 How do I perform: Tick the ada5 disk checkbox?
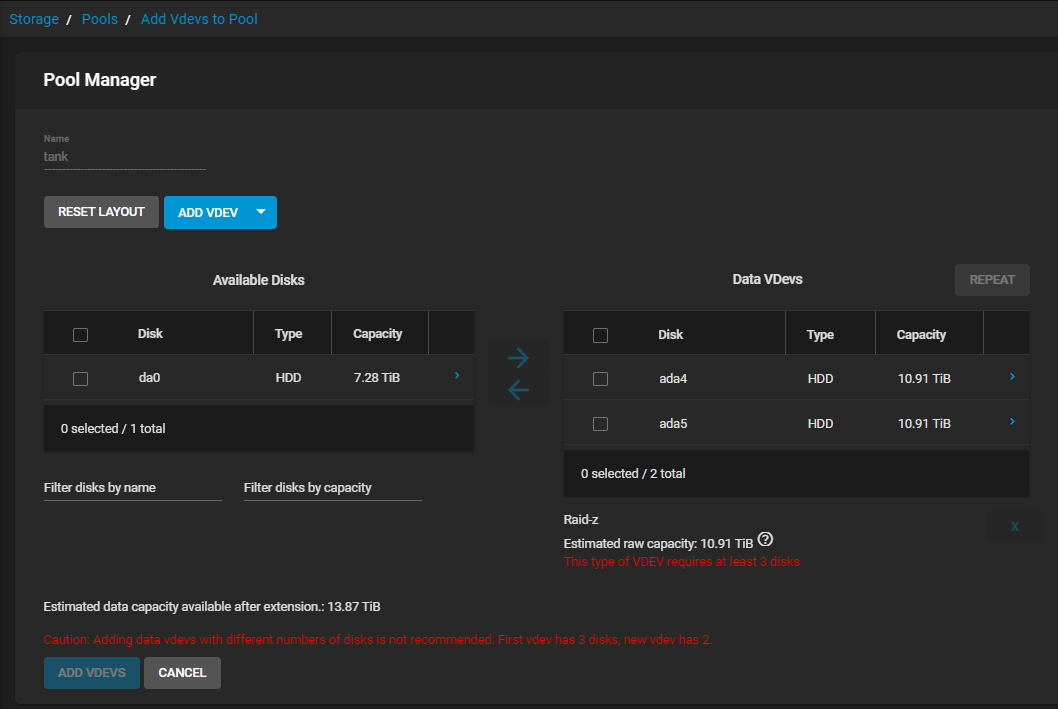[x=600, y=424]
